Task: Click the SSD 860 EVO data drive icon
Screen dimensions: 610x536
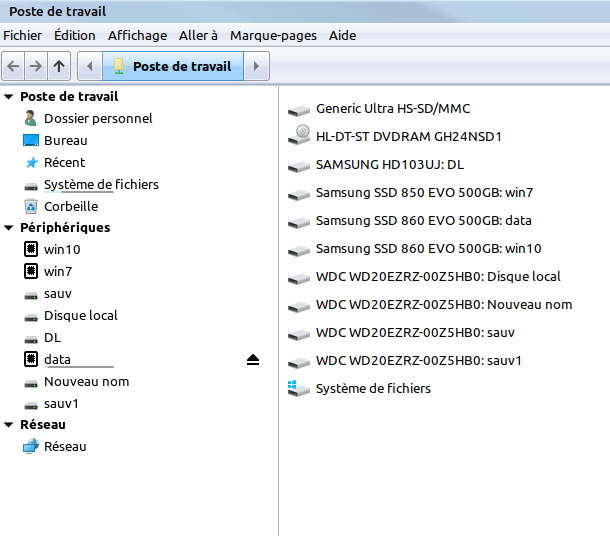Action: pos(299,222)
